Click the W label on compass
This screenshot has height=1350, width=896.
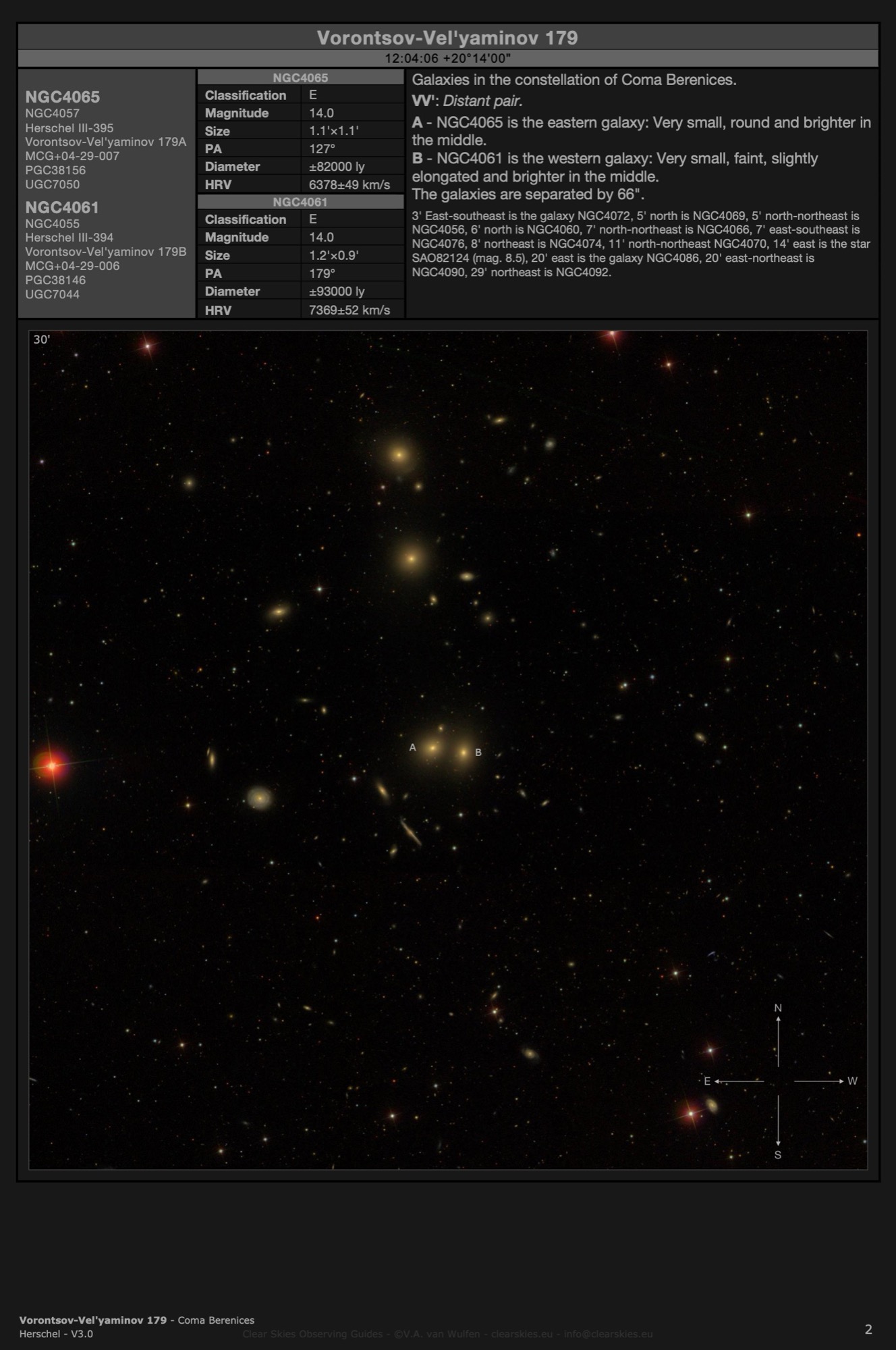coord(852,1081)
